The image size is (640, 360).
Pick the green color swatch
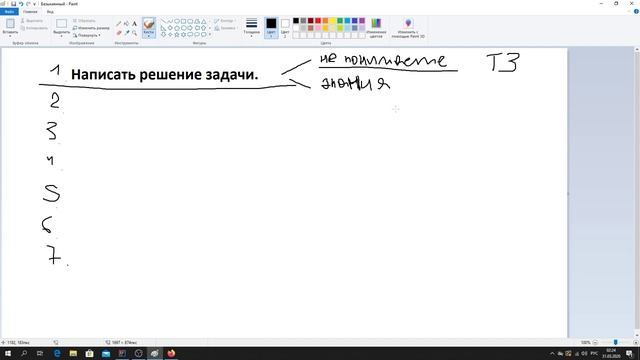point(340,21)
